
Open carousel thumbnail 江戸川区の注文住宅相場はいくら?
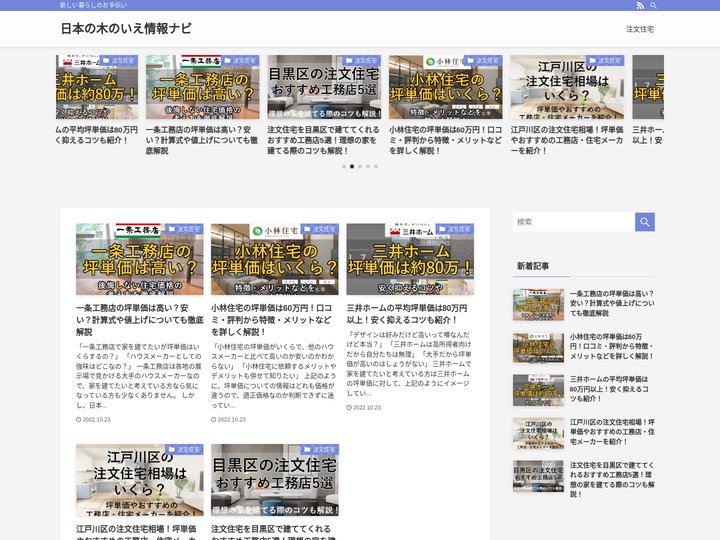[x=567, y=87]
